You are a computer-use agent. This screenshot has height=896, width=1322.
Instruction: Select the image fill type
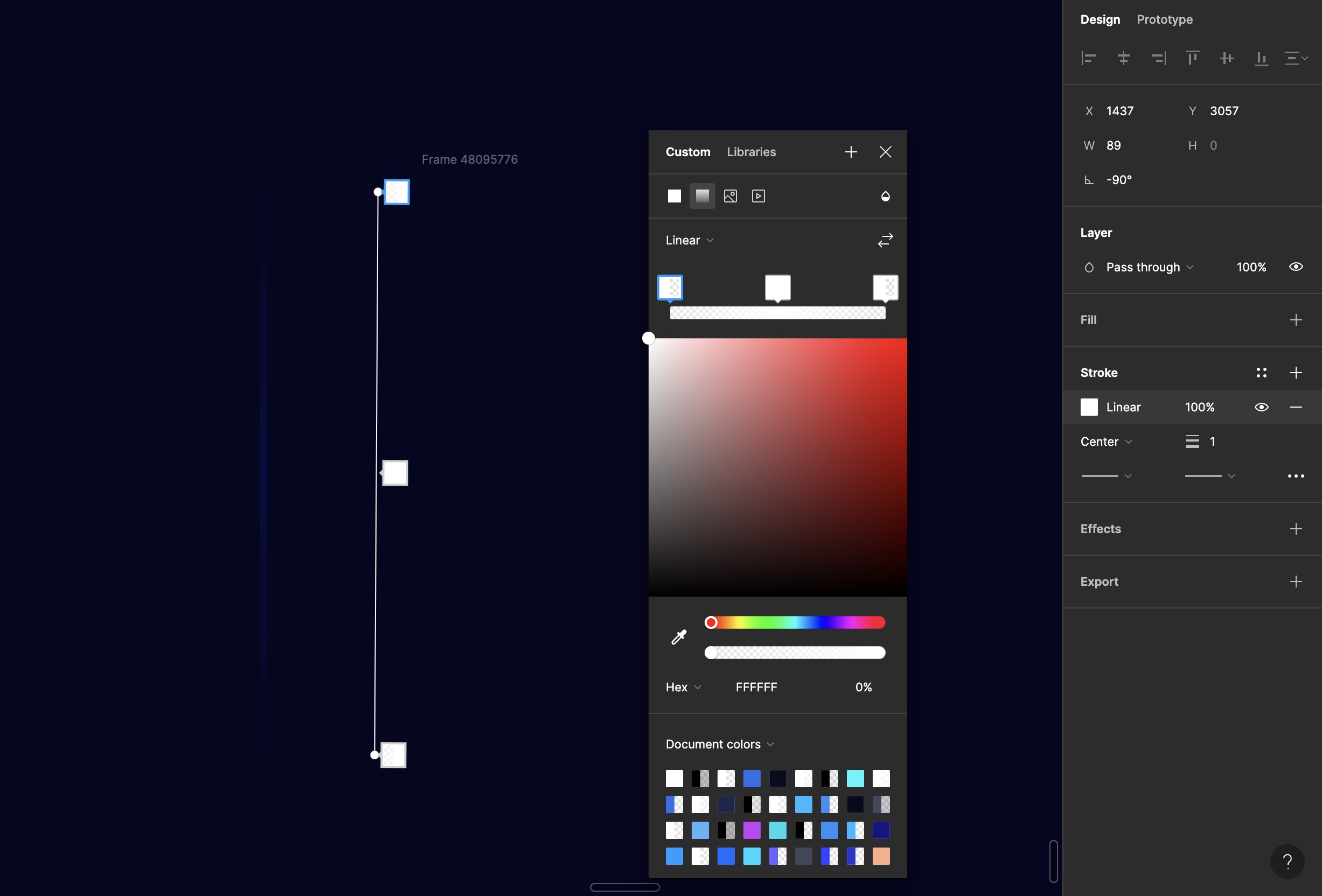tap(730, 196)
